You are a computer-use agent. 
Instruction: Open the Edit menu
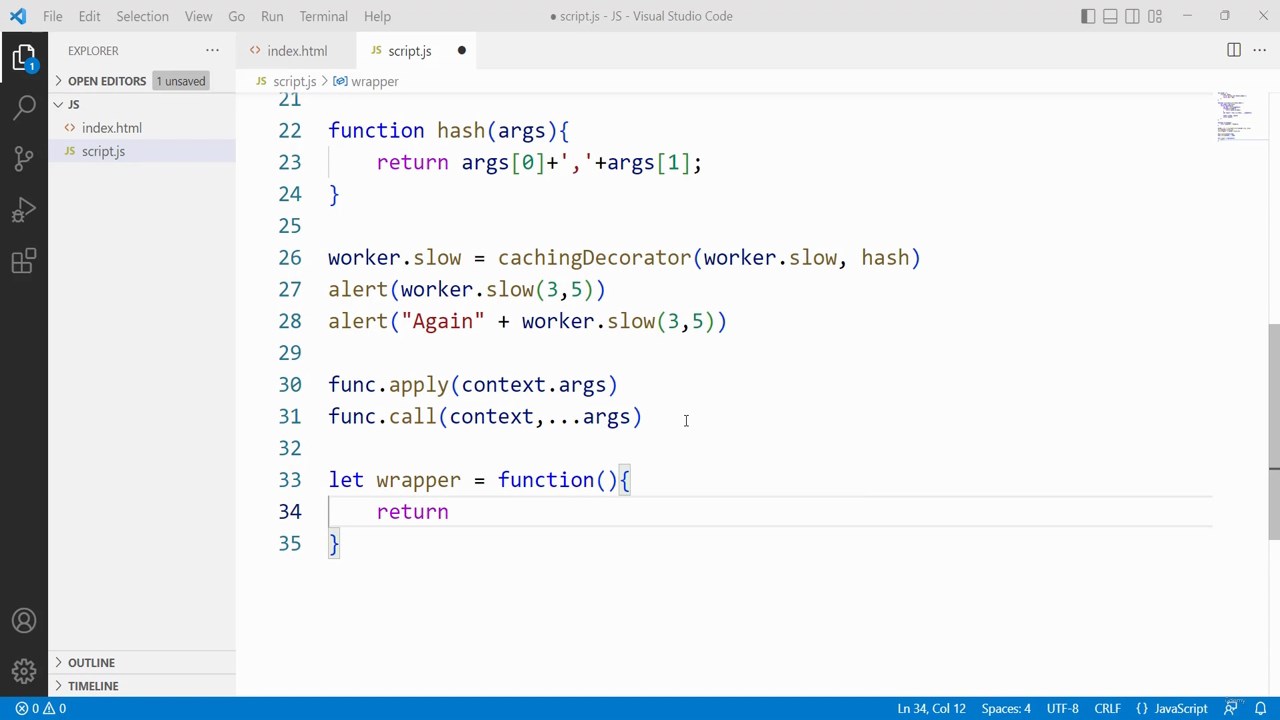point(89,16)
